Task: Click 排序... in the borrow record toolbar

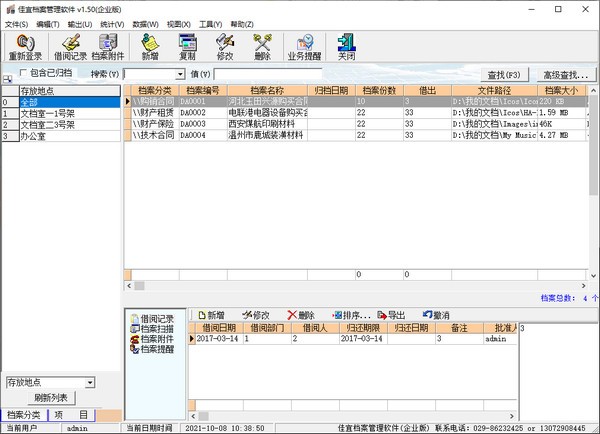Action: tap(351, 315)
